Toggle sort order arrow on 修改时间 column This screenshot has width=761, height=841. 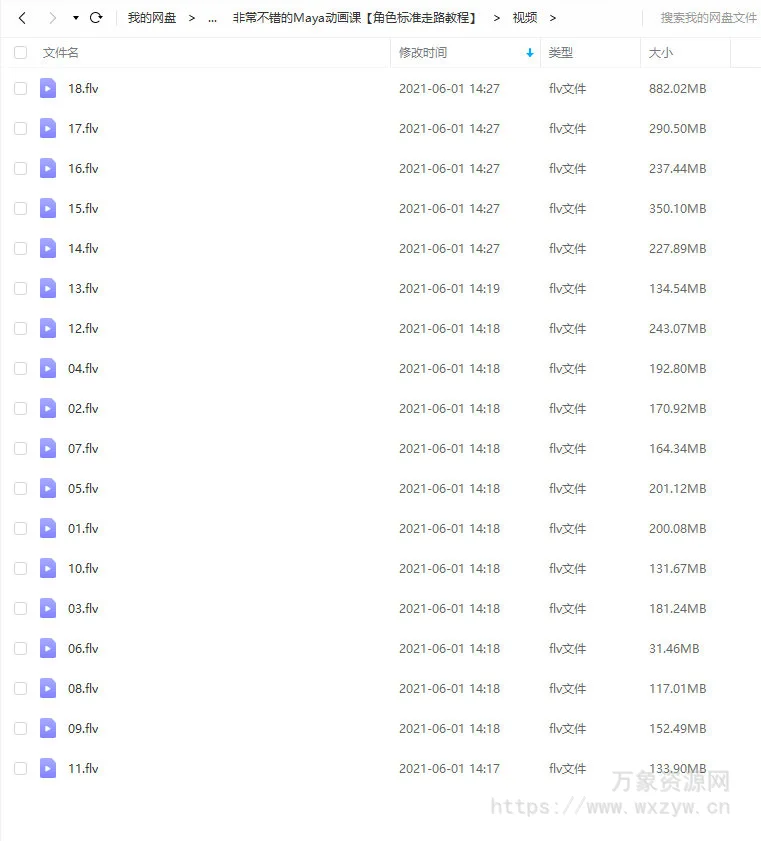tap(529, 53)
